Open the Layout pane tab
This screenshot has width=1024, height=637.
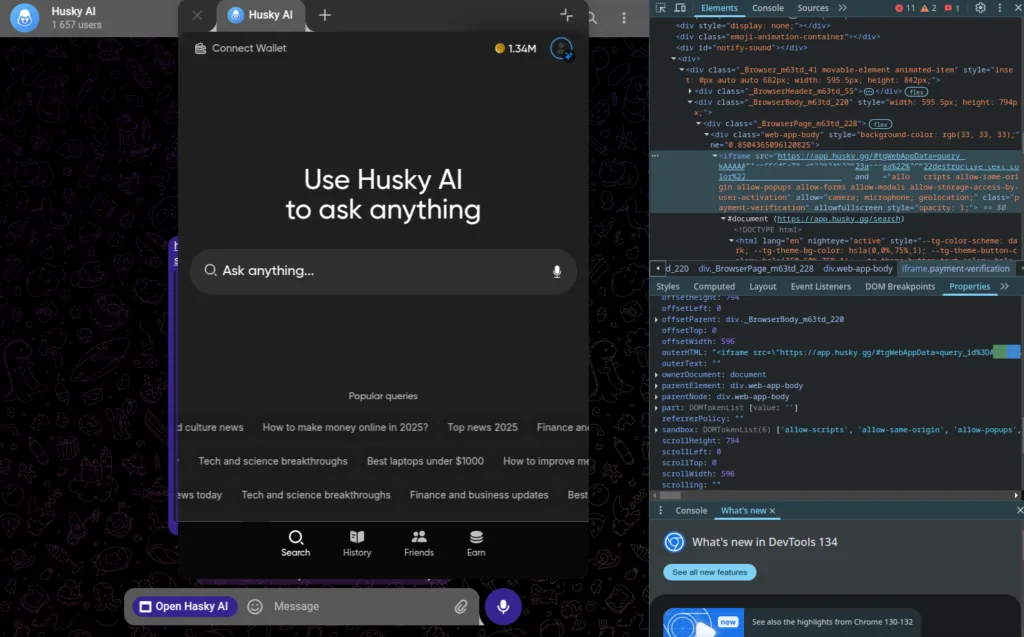[x=763, y=286]
